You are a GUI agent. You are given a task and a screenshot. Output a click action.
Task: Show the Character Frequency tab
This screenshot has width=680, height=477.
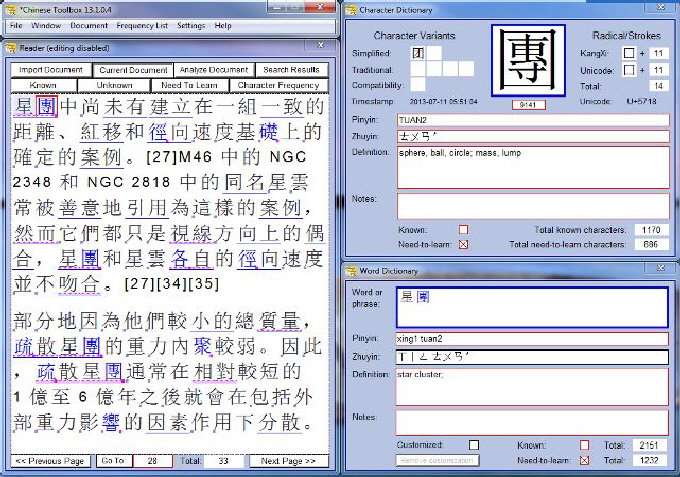pyautogui.click(x=277, y=85)
